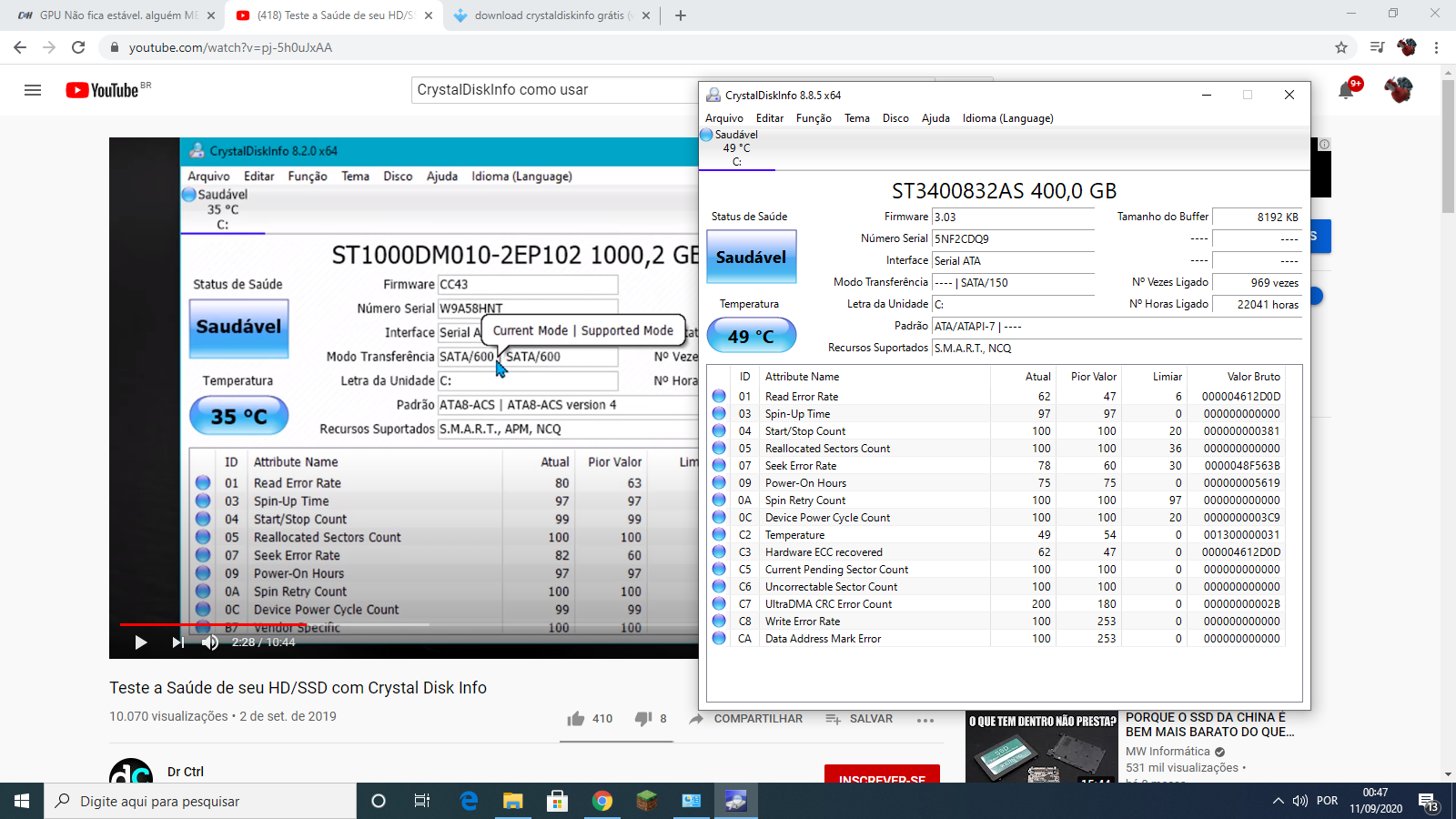This screenshot has height=819, width=1456.
Task: Open Arquivo menu in CrystalDiskInfo 8.8.5
Action: 724,118
